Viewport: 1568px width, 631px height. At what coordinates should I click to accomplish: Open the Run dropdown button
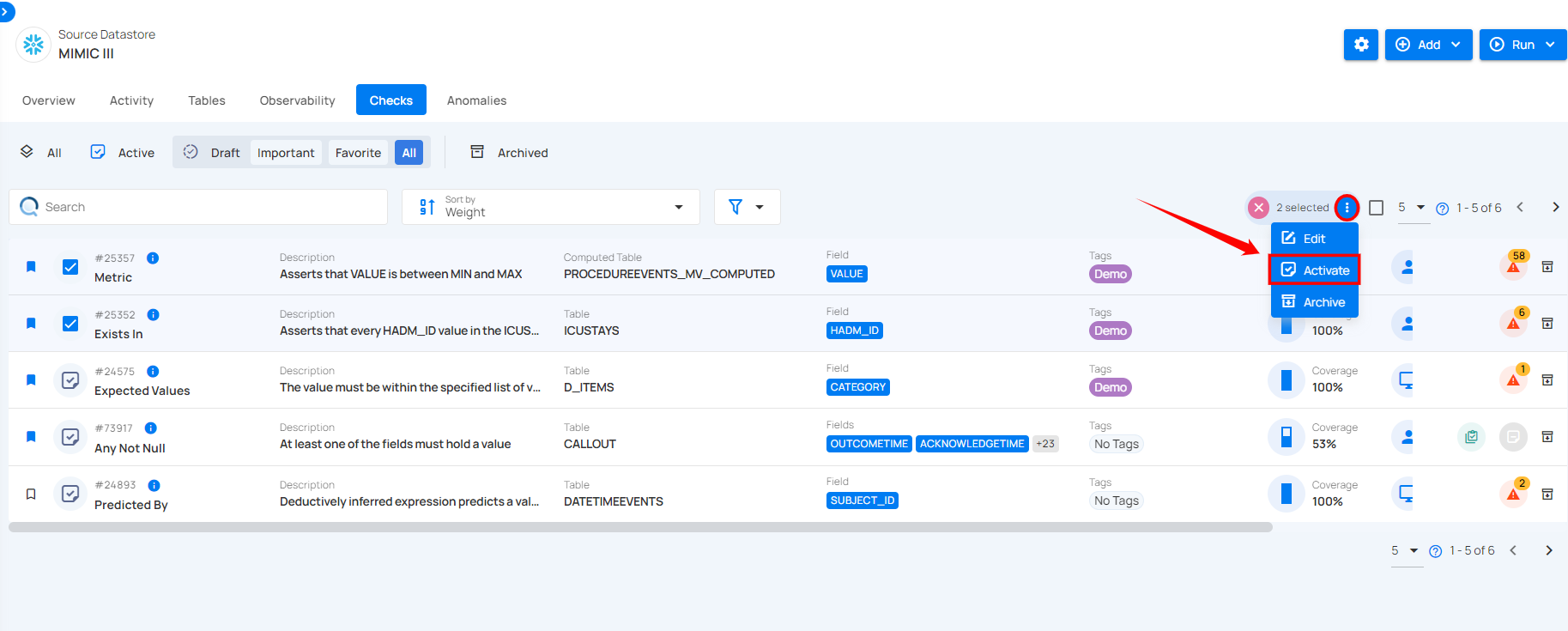pyautogui.click(x=1523, y=45)
